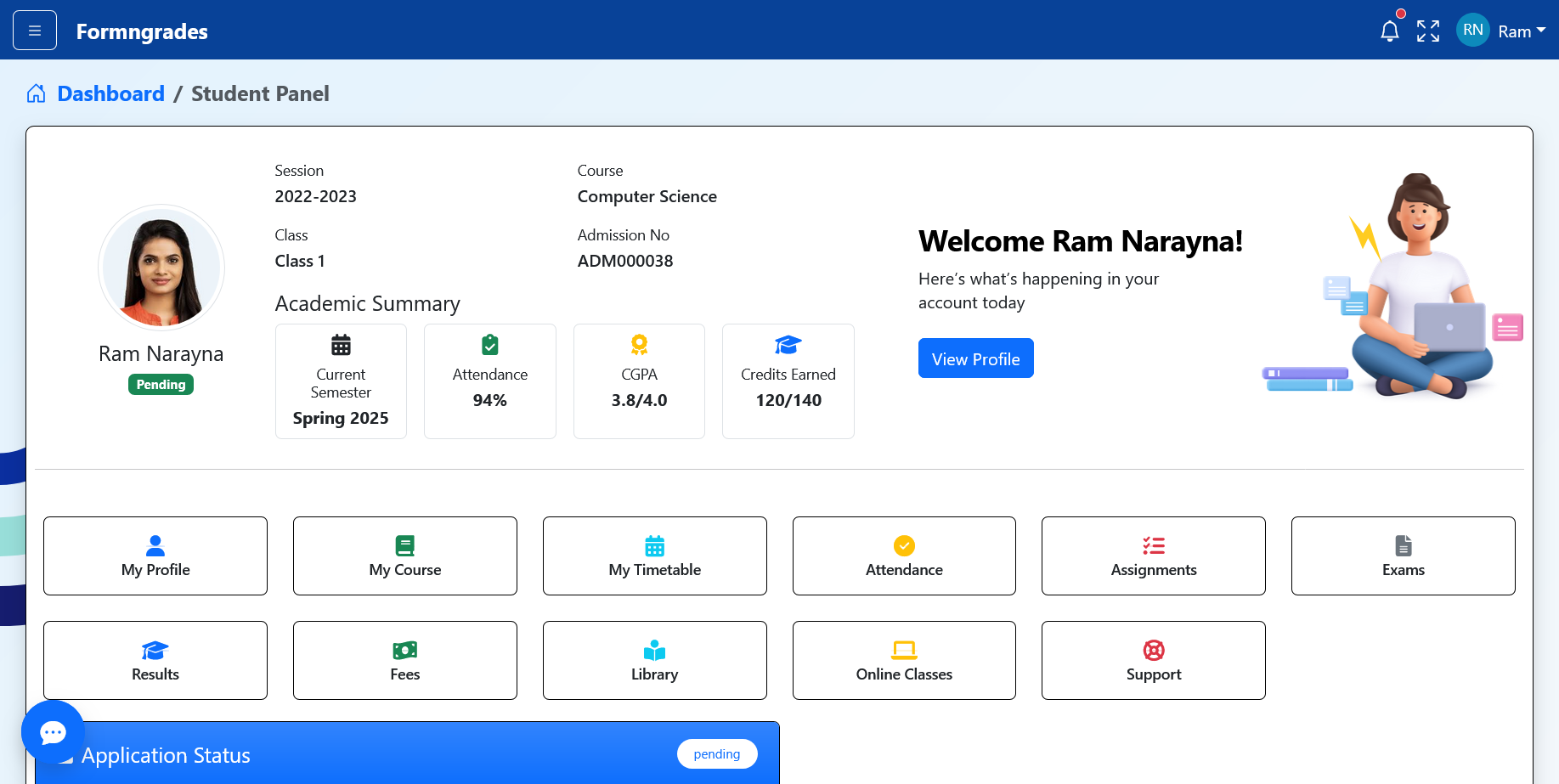The image size is (1559, 784).
Task: Open the chat support bubble
Action: click(x=53, y=731)
